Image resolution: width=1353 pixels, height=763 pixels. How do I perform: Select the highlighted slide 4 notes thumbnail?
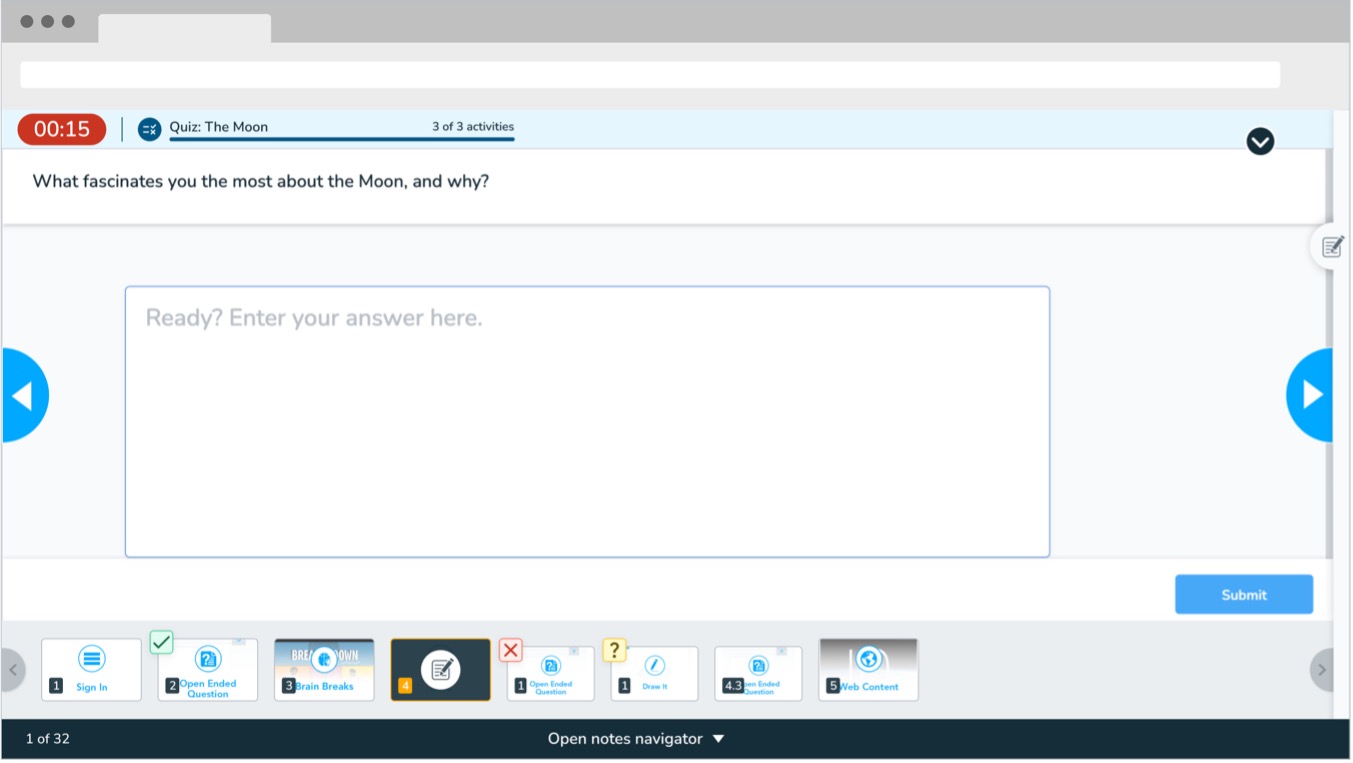(440, 670)
